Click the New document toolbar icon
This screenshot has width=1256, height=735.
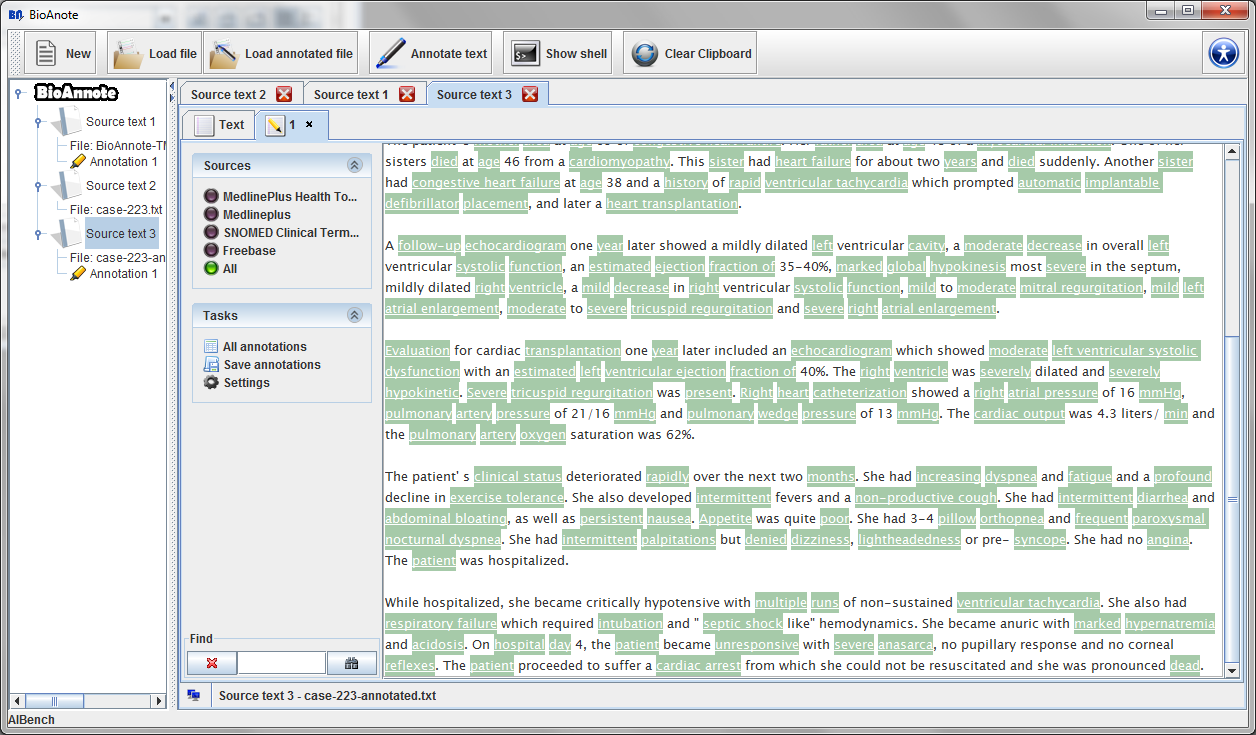(45, 54)
